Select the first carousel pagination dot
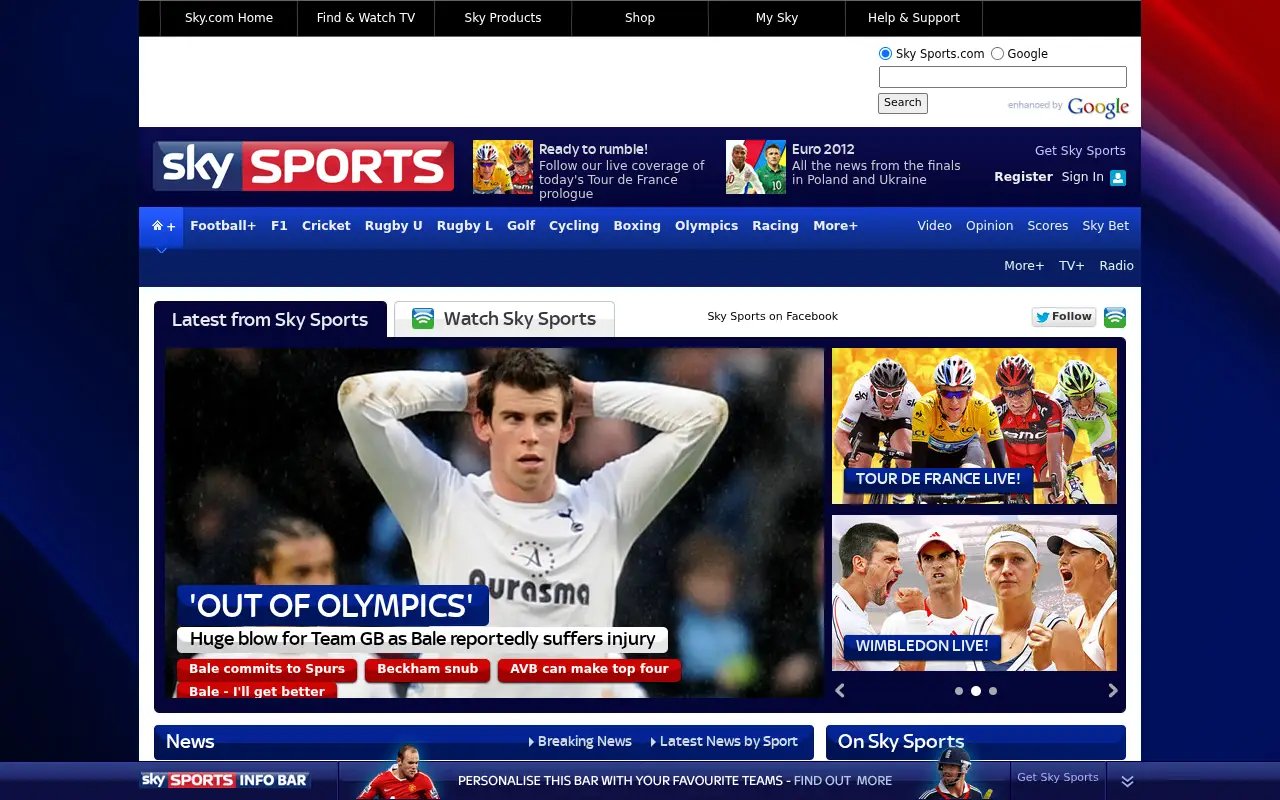This screenshot has height=800, width=1280. pyautogui.click(x=959, y=691)
